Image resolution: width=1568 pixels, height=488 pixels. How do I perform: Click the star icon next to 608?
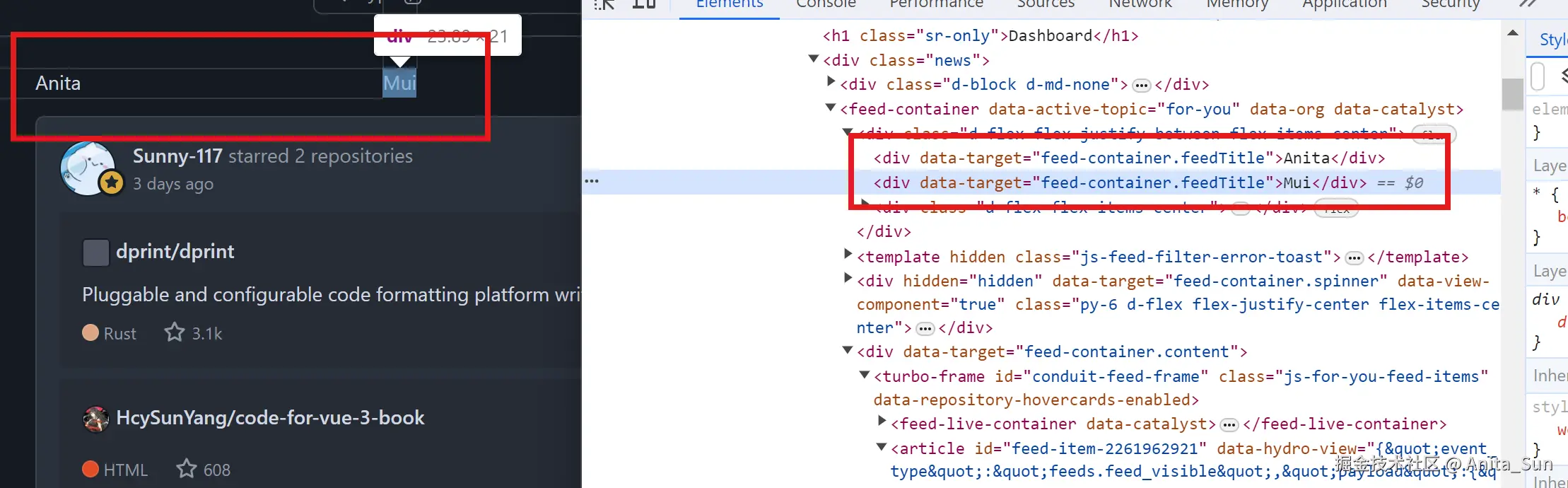pos(187,468)
